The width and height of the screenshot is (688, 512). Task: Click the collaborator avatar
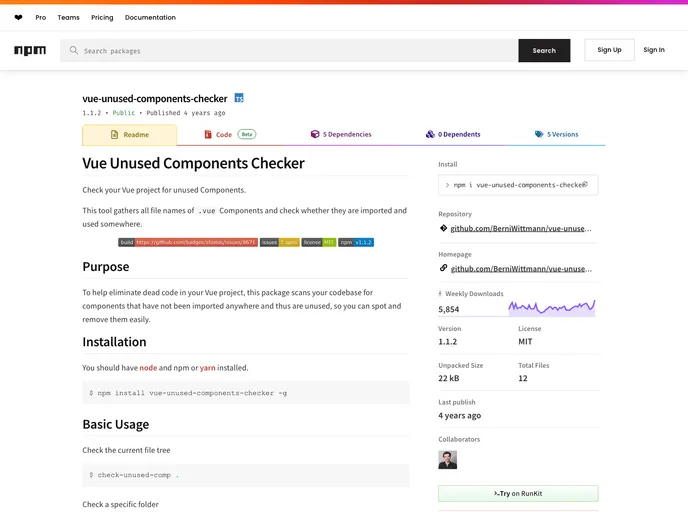(x=447, y=459)
